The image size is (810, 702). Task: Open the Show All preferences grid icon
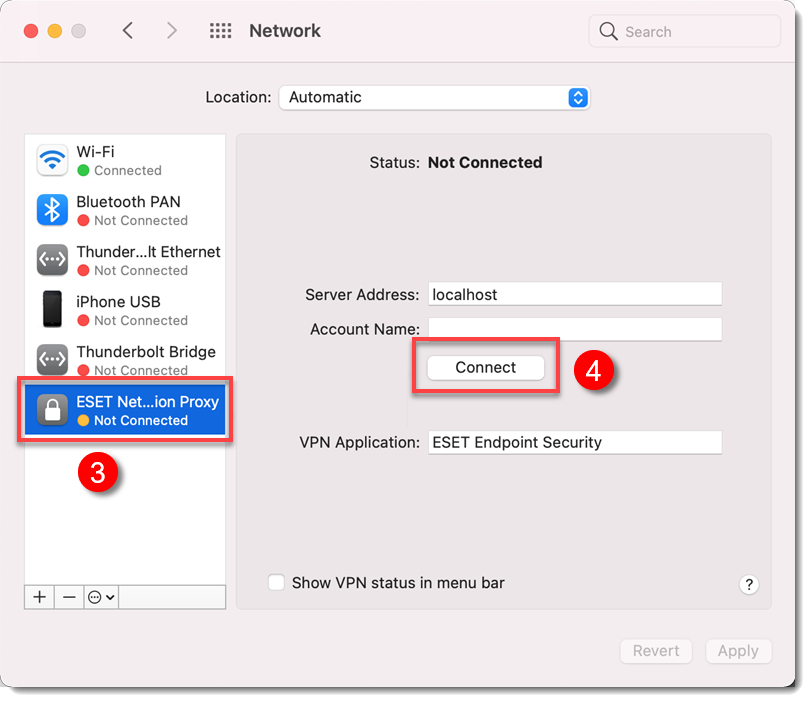coord(220,30)
